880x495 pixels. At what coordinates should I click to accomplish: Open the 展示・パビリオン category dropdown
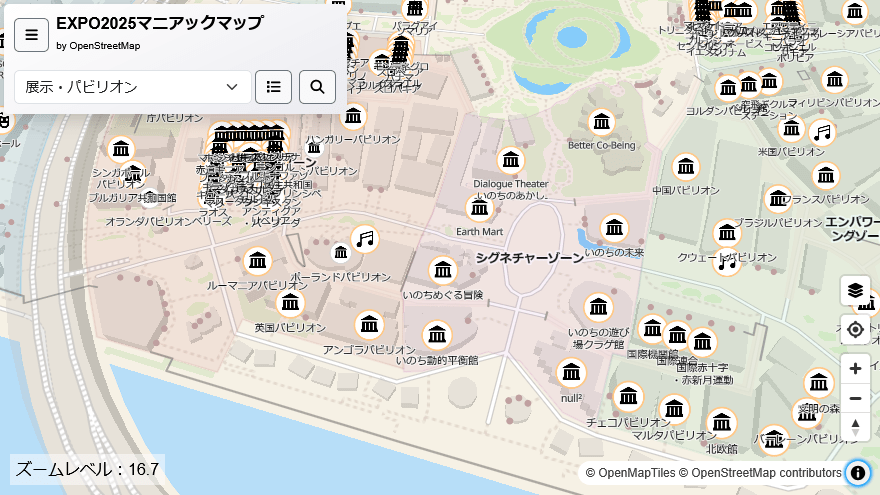132,87
